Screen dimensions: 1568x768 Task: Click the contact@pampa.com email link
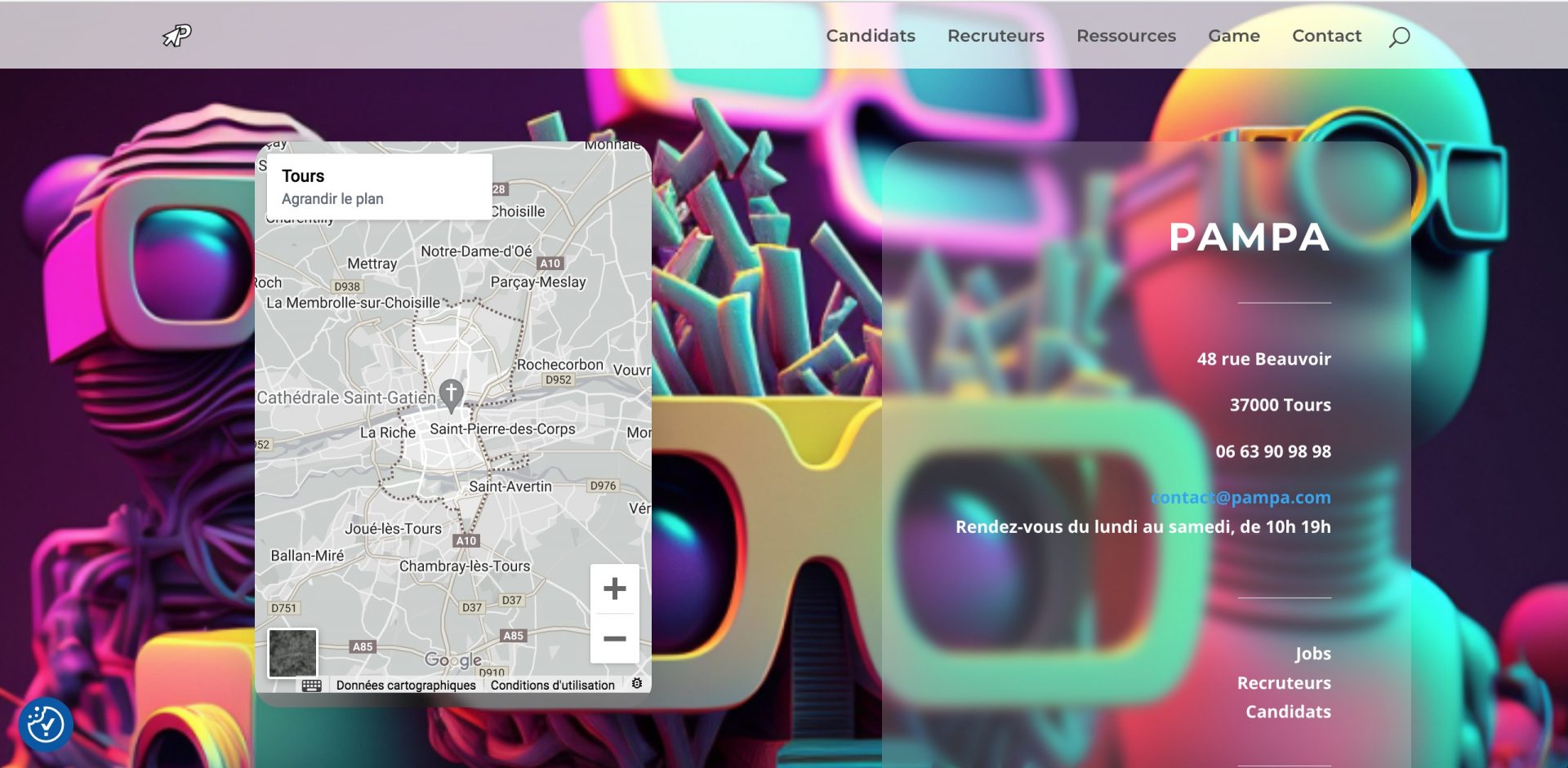tap(1241, 497)
